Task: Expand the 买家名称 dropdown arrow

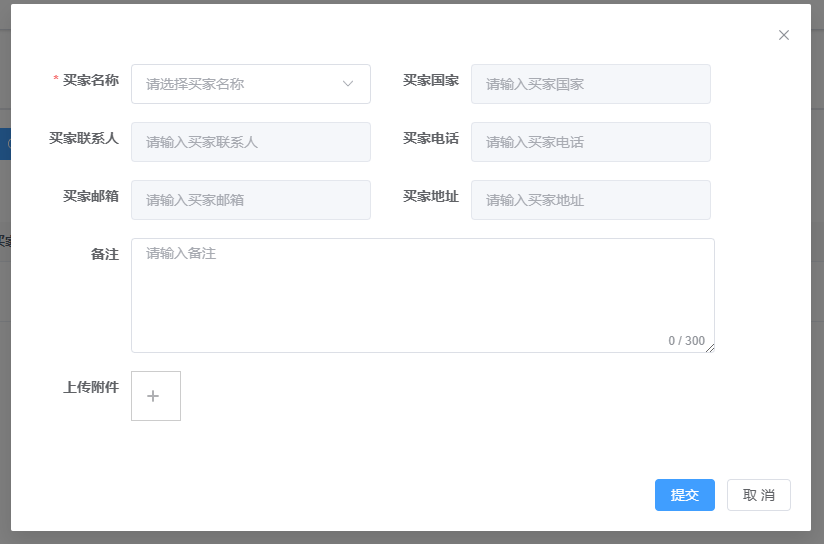Action: pos(348,84)
